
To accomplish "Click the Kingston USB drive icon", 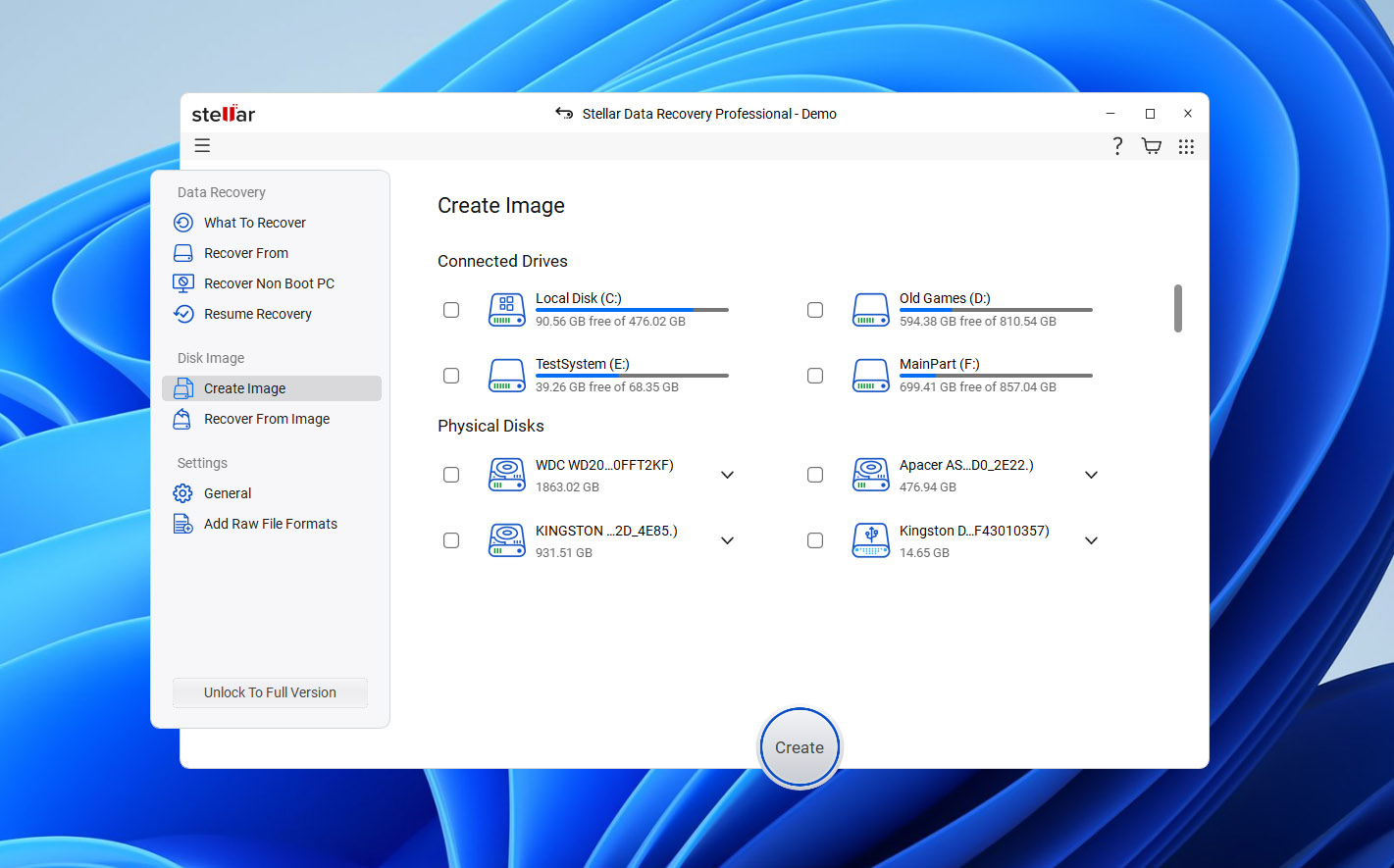I will click(871, 540).
